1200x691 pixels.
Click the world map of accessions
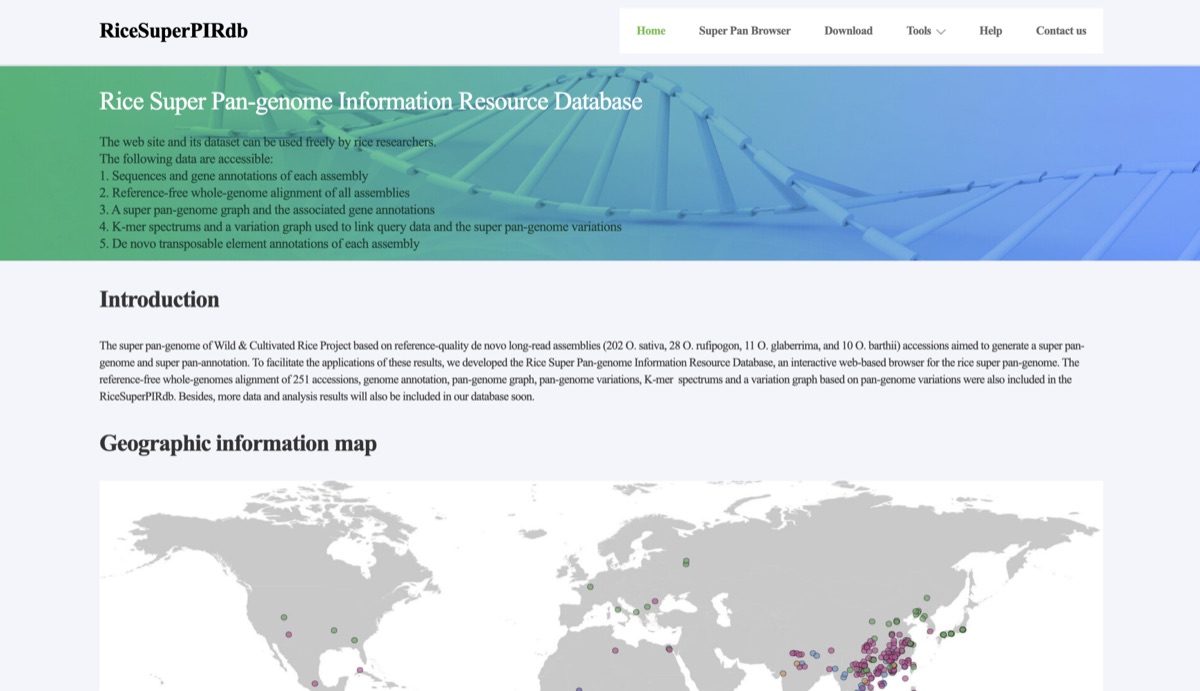pyautogui.click(x=601, y=586)
